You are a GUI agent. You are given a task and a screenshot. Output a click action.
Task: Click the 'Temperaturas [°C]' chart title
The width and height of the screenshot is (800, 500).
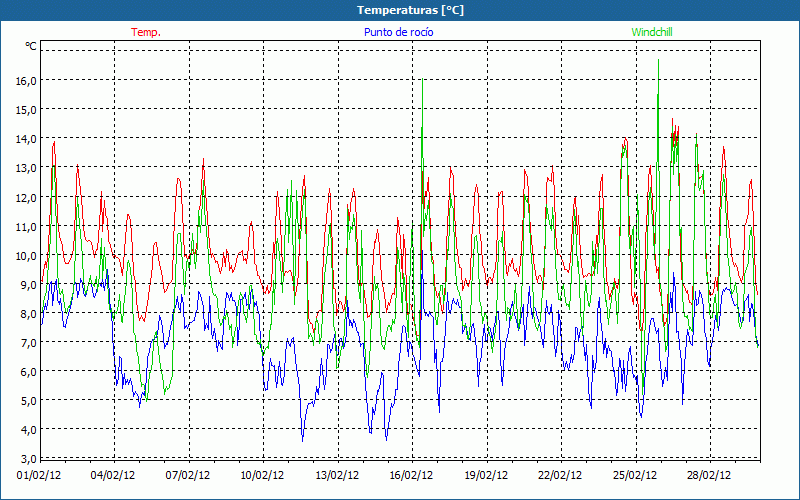tap(410, 10)
